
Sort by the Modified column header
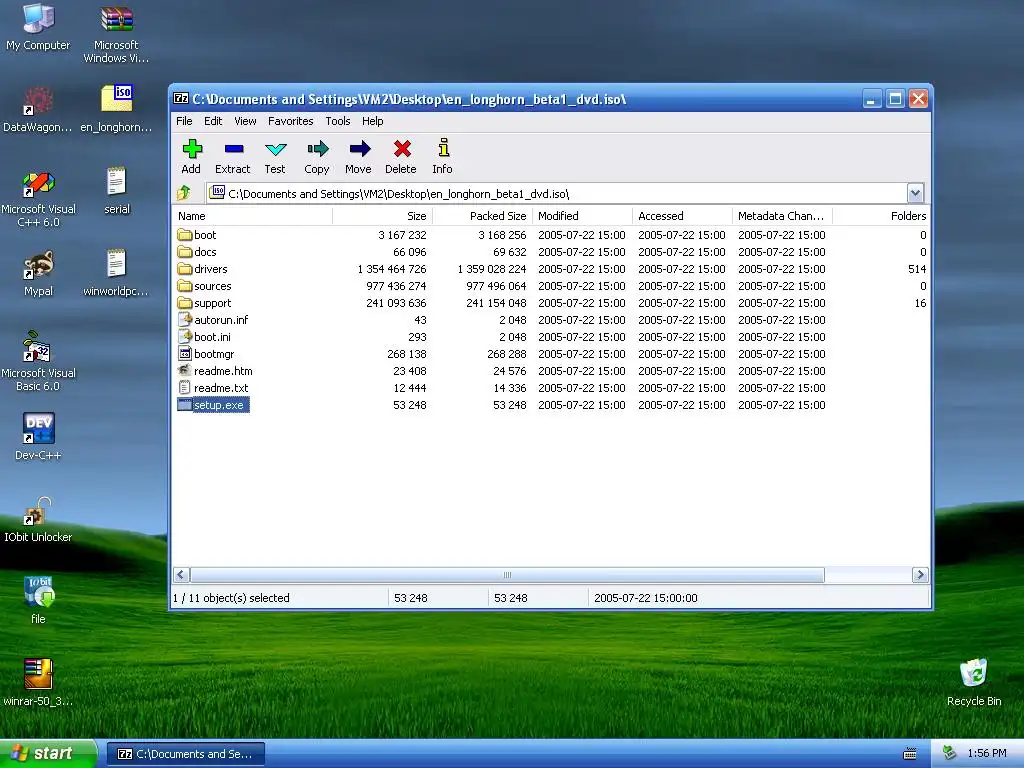tap(583, 216)
